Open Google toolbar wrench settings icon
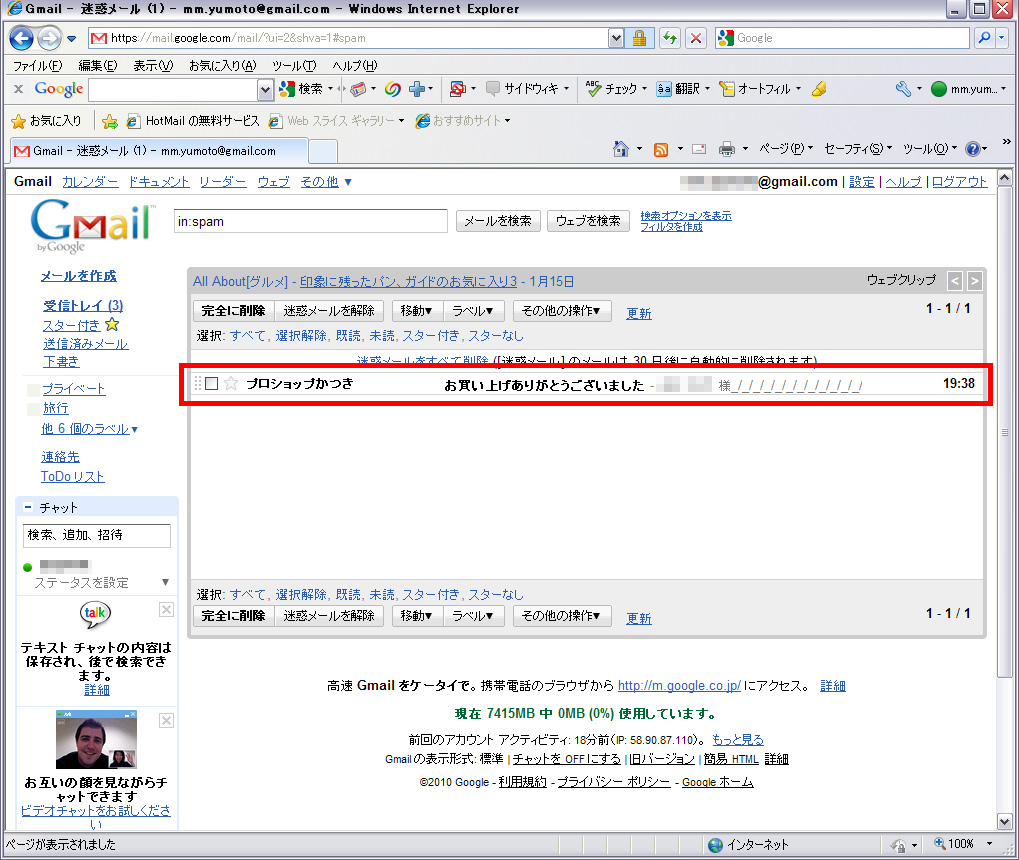This screenshot has width=1019, height=860. coord(903,89)
